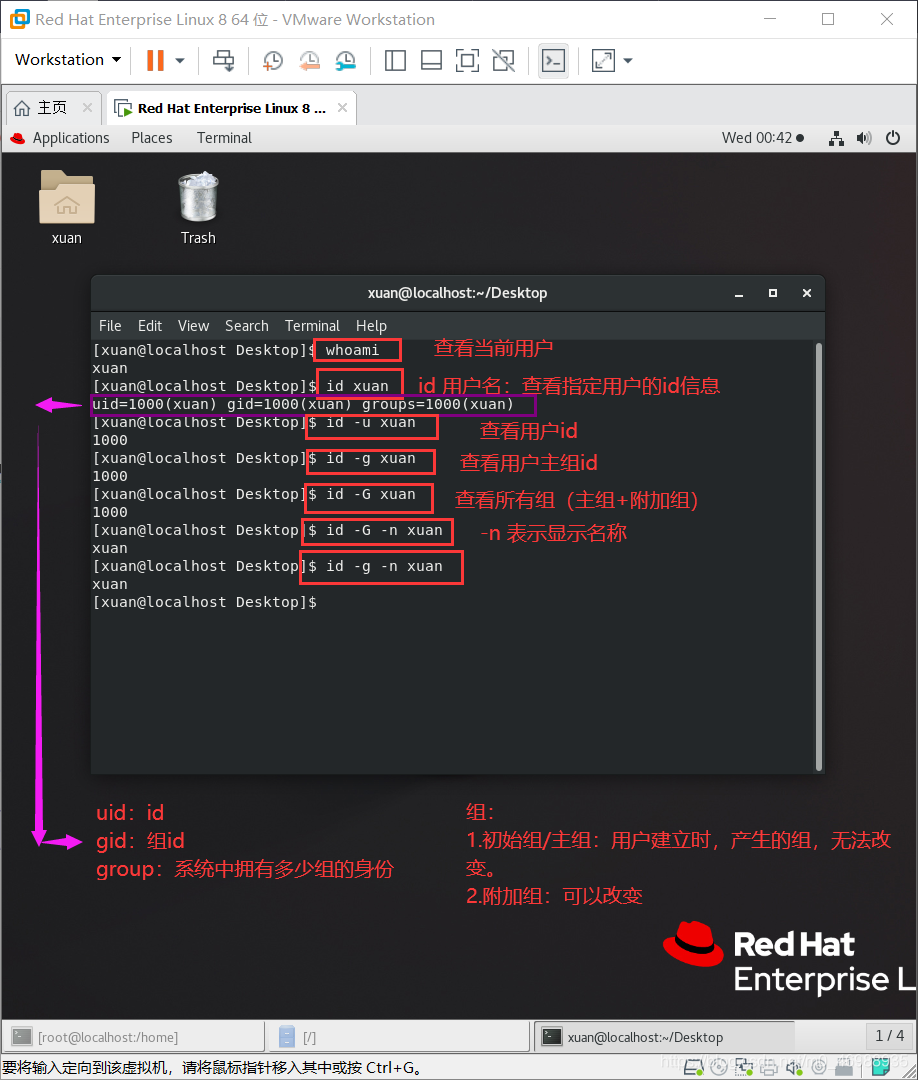Select the Trash icon on desktop

[x=198, y=207]
